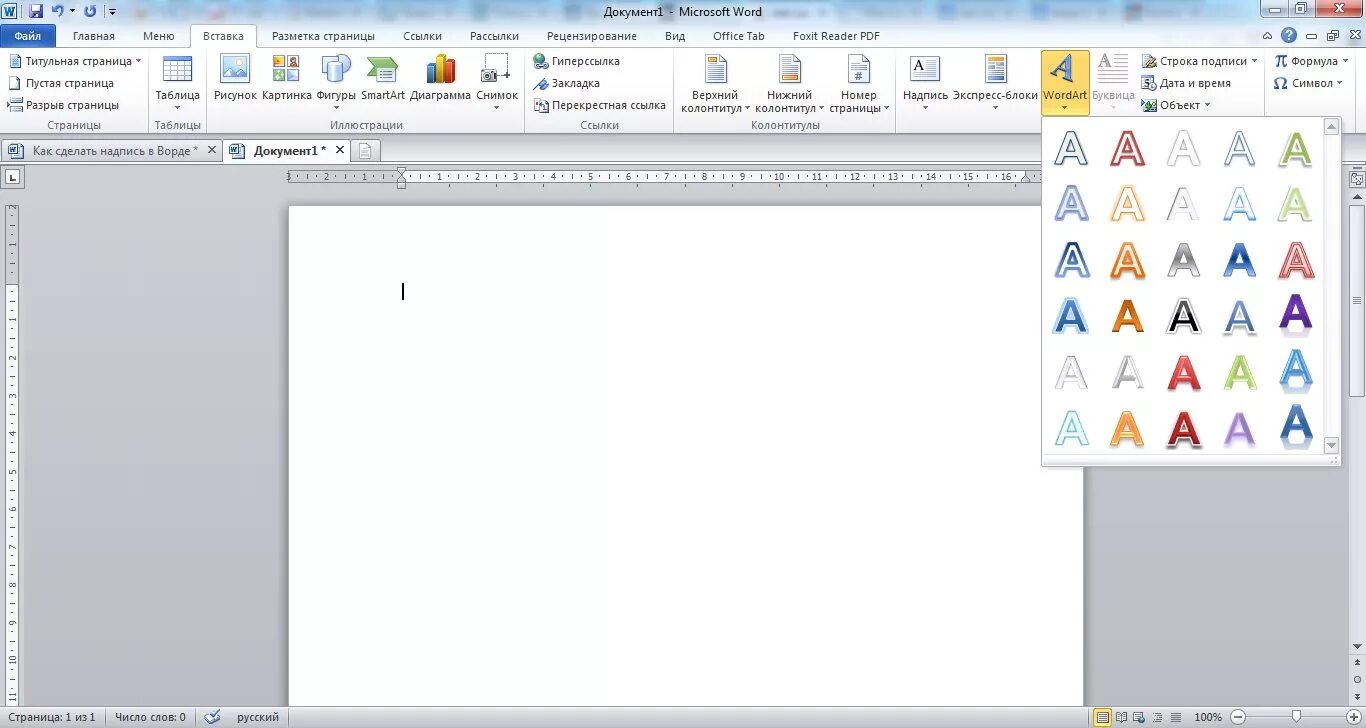
Task: Insert a Гиперссылка hyperlink
Action: (577, 61)
